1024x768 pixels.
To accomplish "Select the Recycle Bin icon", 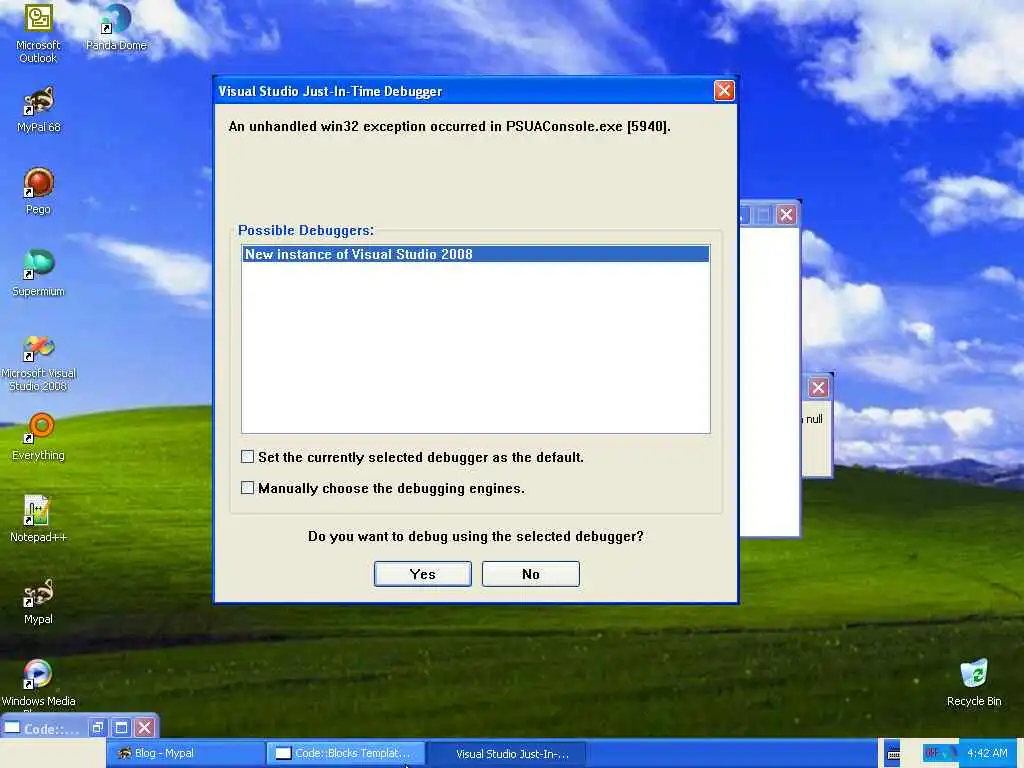I will [974, 683].
